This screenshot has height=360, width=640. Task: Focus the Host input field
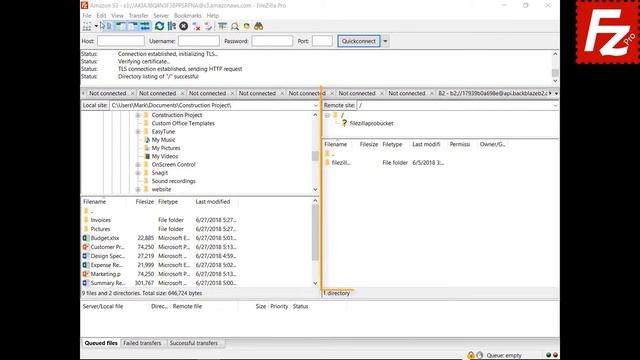click(x=121, y=41)
